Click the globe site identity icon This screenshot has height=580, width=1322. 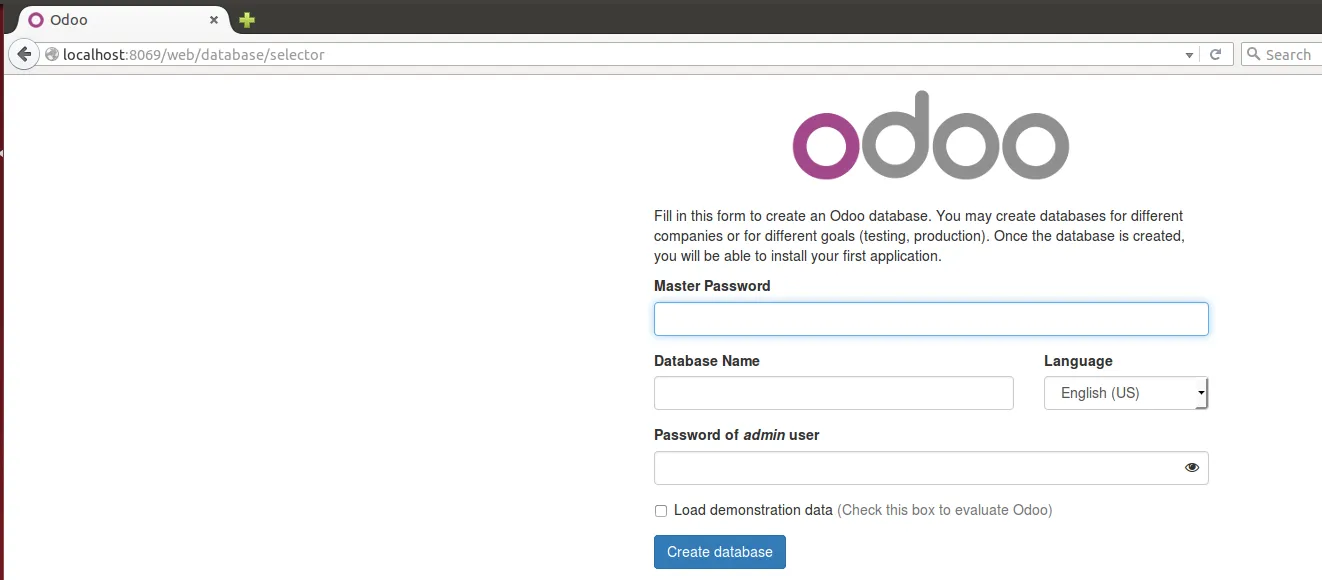[x=52, y=55]
